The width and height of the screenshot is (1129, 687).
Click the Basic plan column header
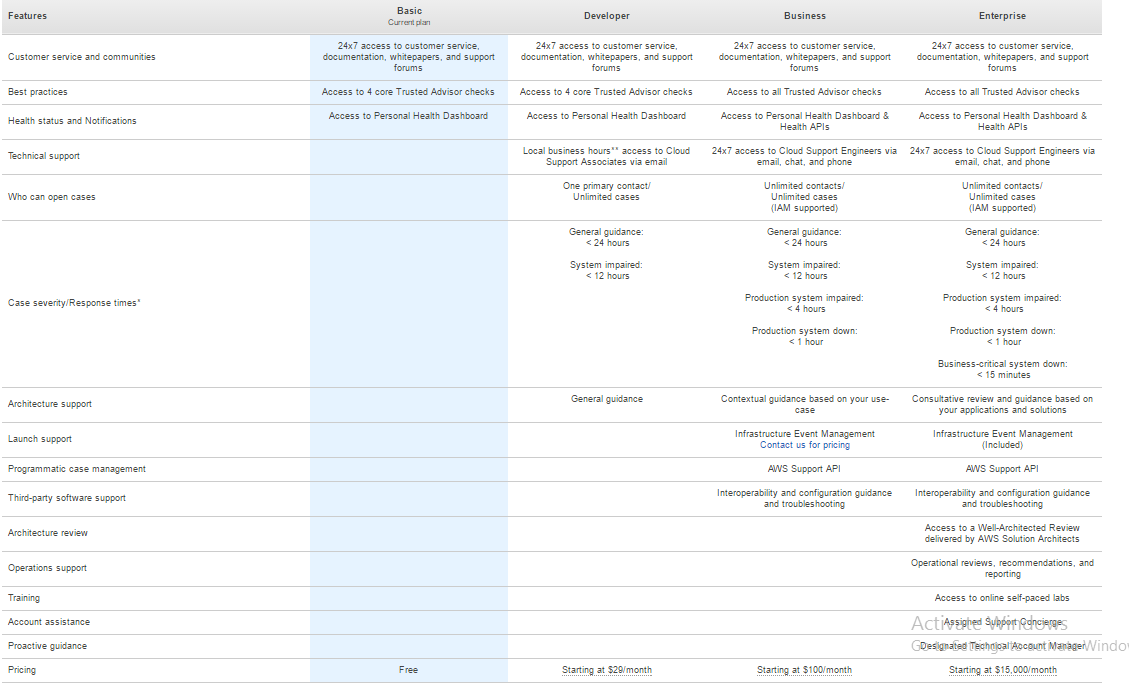408,12
